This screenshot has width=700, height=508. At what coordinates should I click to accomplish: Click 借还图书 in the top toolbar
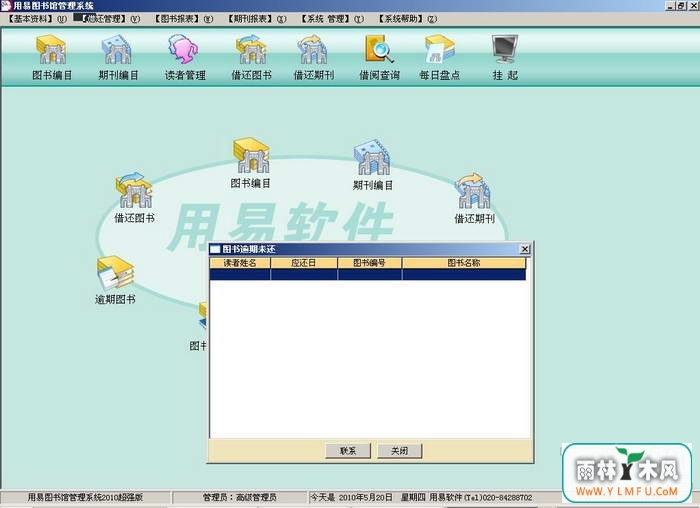[x=251, y=57]
